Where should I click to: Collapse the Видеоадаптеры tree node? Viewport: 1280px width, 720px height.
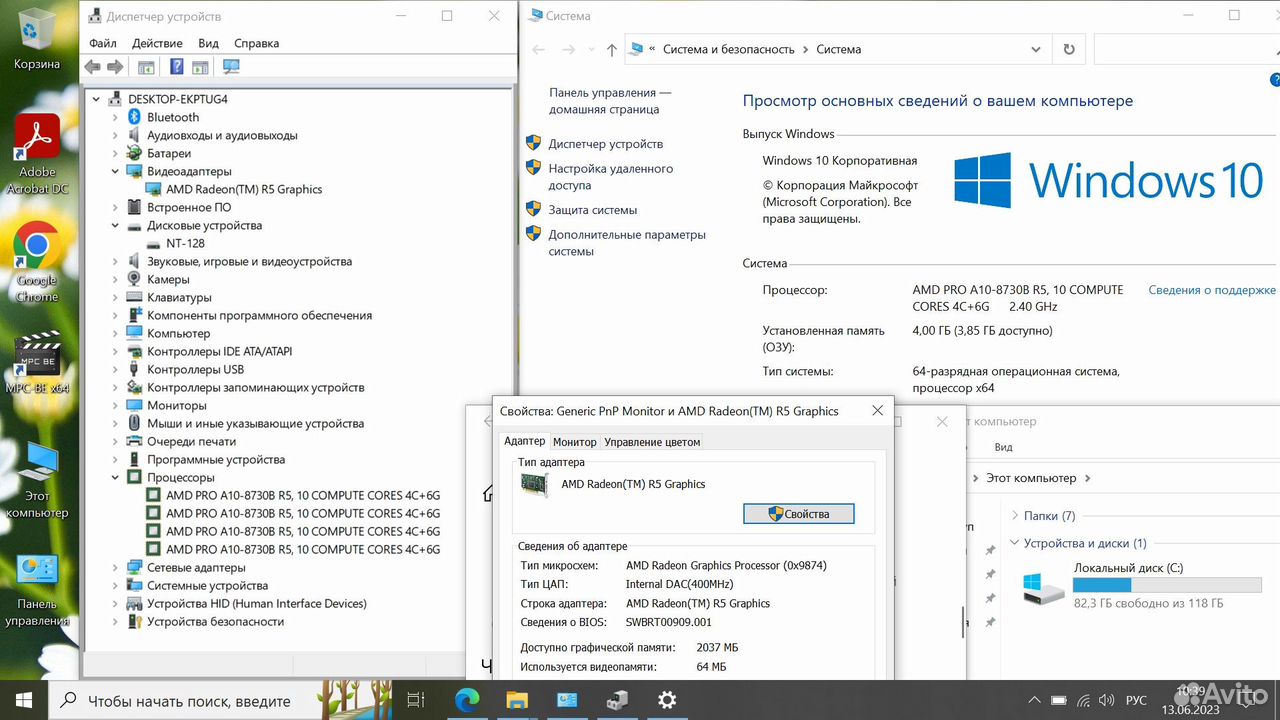pyautogui.click(x=115, y=171)
